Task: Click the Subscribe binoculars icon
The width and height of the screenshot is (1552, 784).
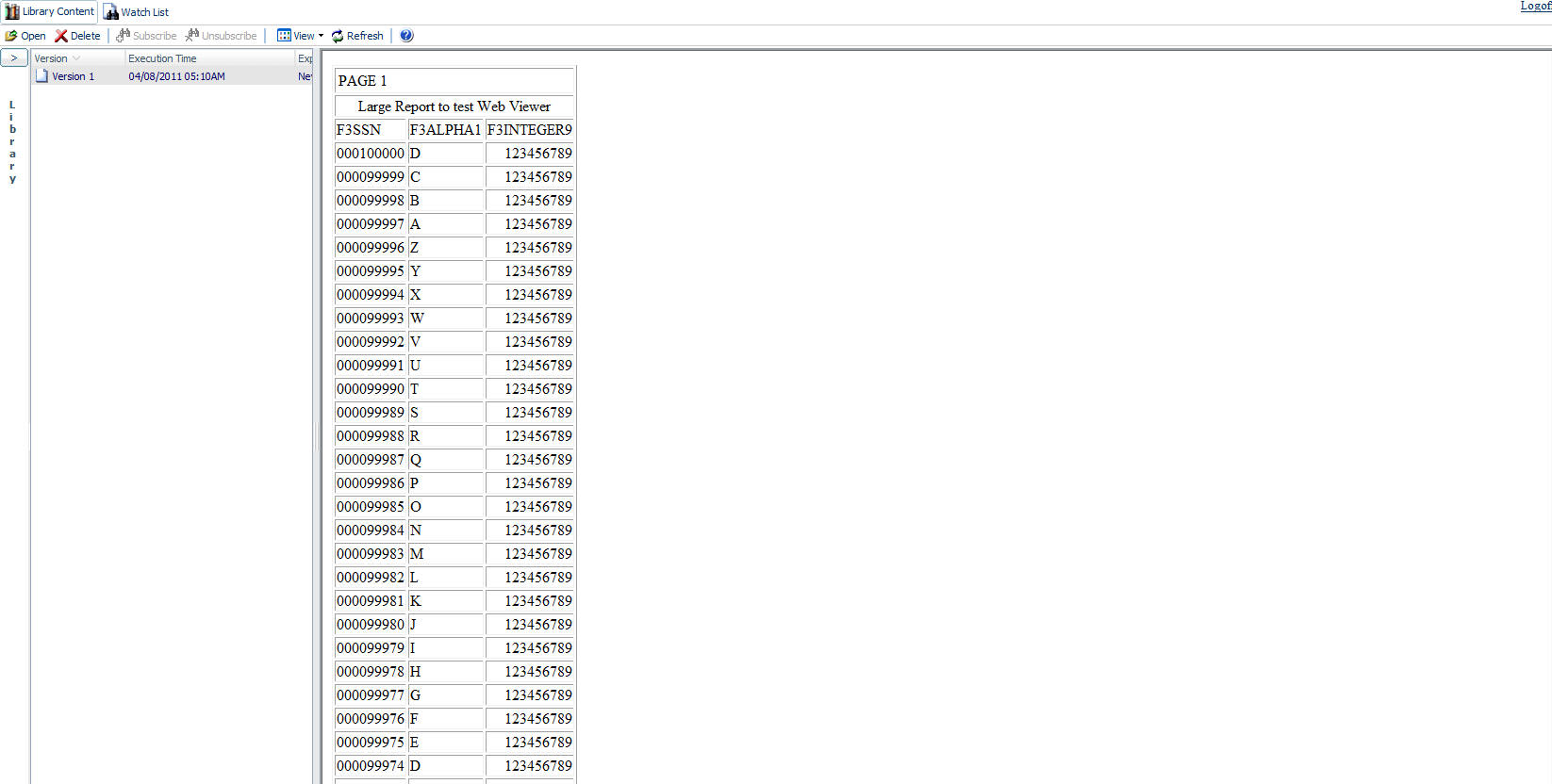Action: (123, 36)
